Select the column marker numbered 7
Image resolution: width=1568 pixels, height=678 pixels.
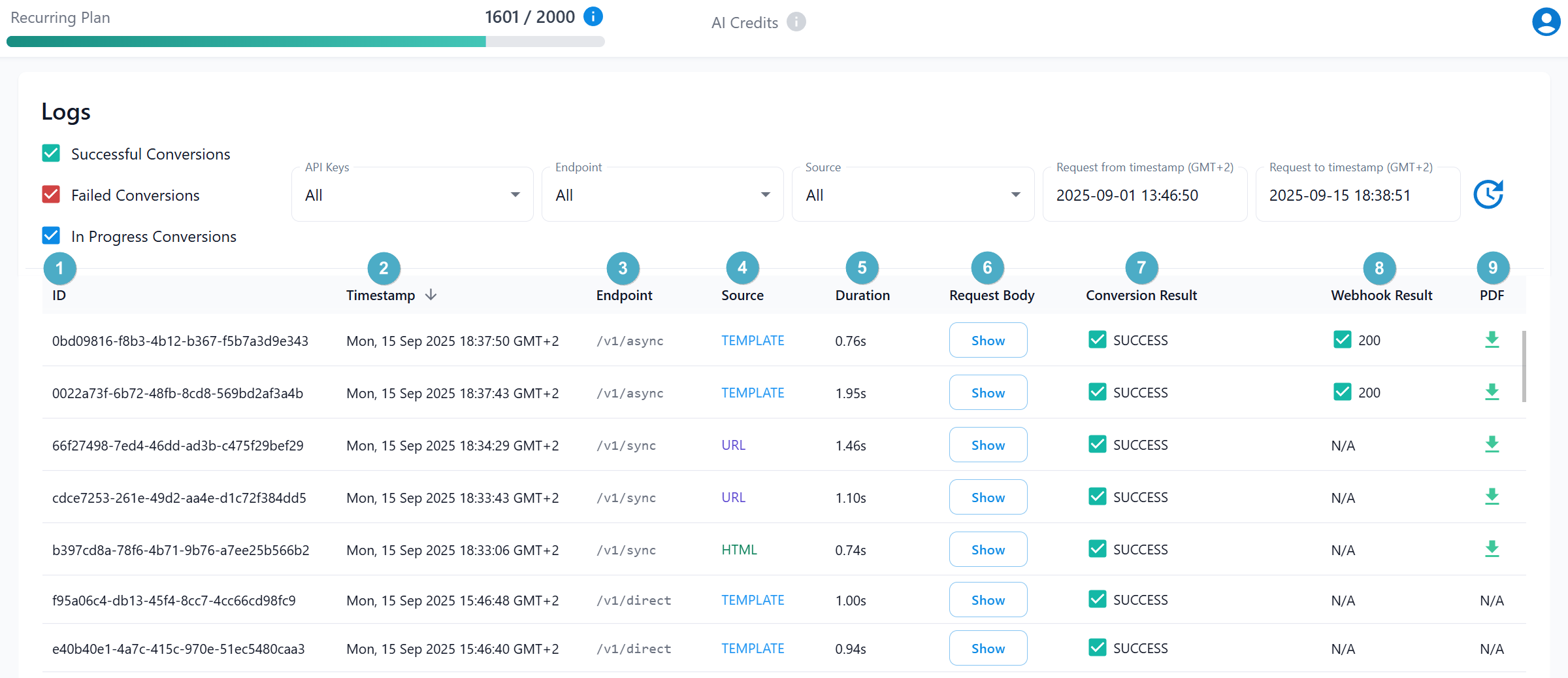(x=1141, y=268)
